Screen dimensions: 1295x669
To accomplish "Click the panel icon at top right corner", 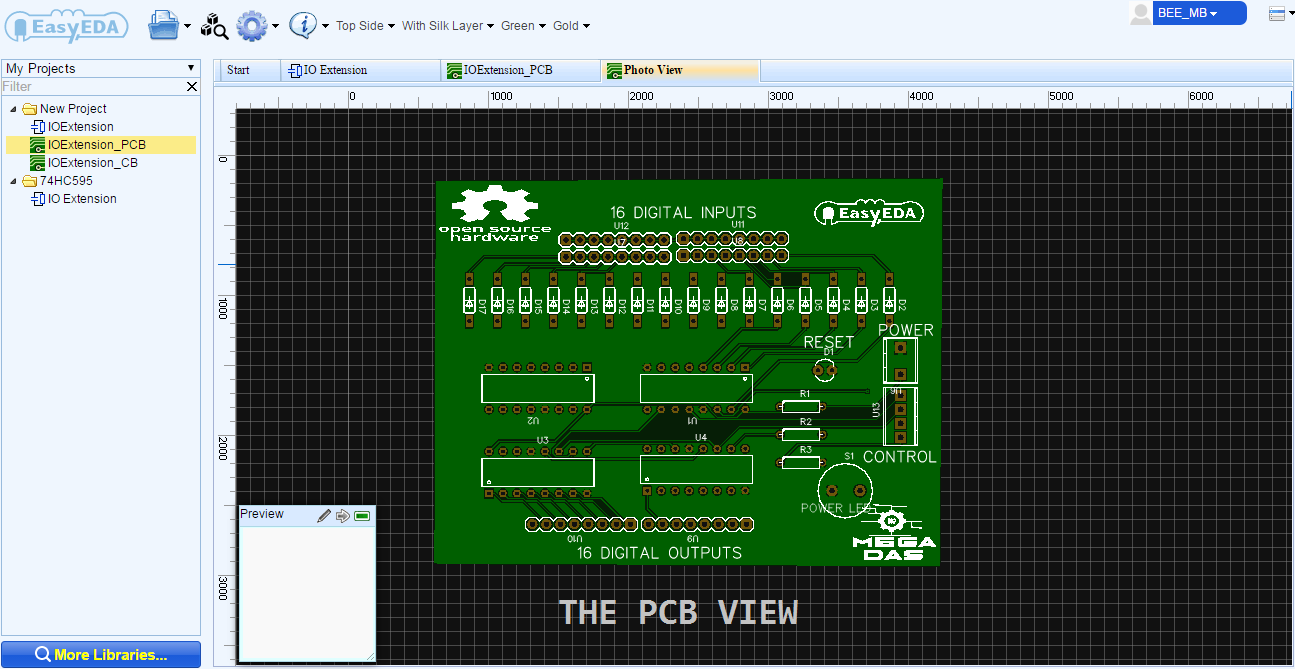I will (1276, 13).
